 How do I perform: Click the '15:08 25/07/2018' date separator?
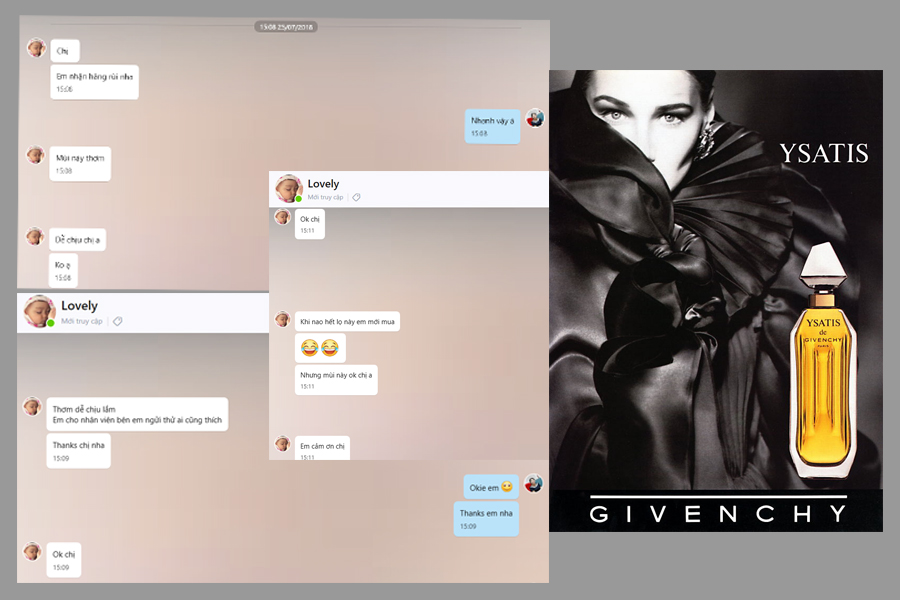pyautogui.click(x=286, y=27)
